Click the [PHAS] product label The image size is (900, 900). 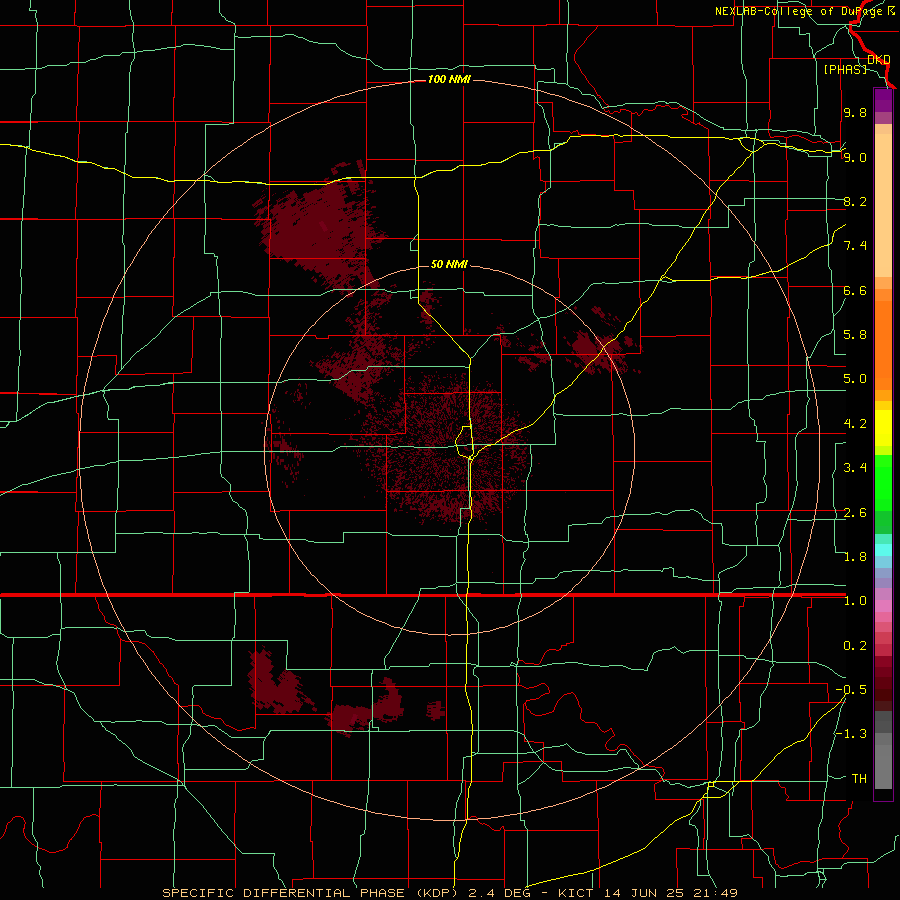coord(845,69)
